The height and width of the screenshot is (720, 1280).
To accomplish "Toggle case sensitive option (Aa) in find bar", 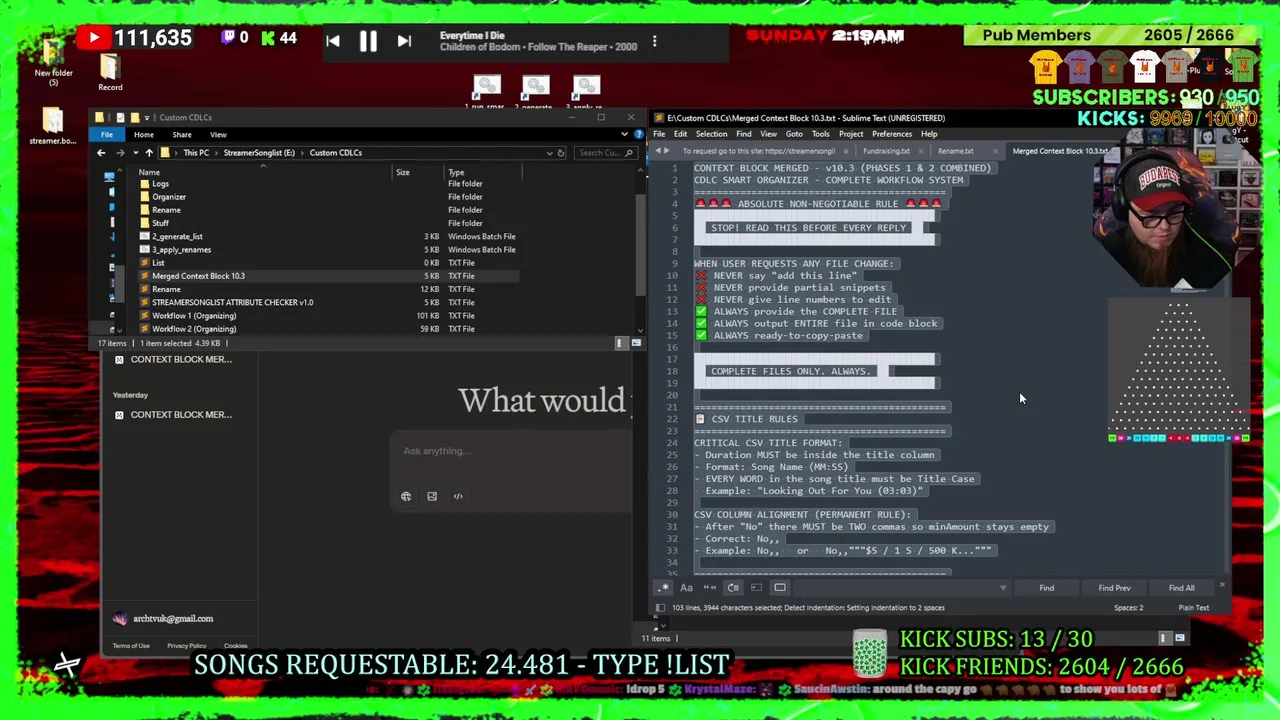I will 686,588.
